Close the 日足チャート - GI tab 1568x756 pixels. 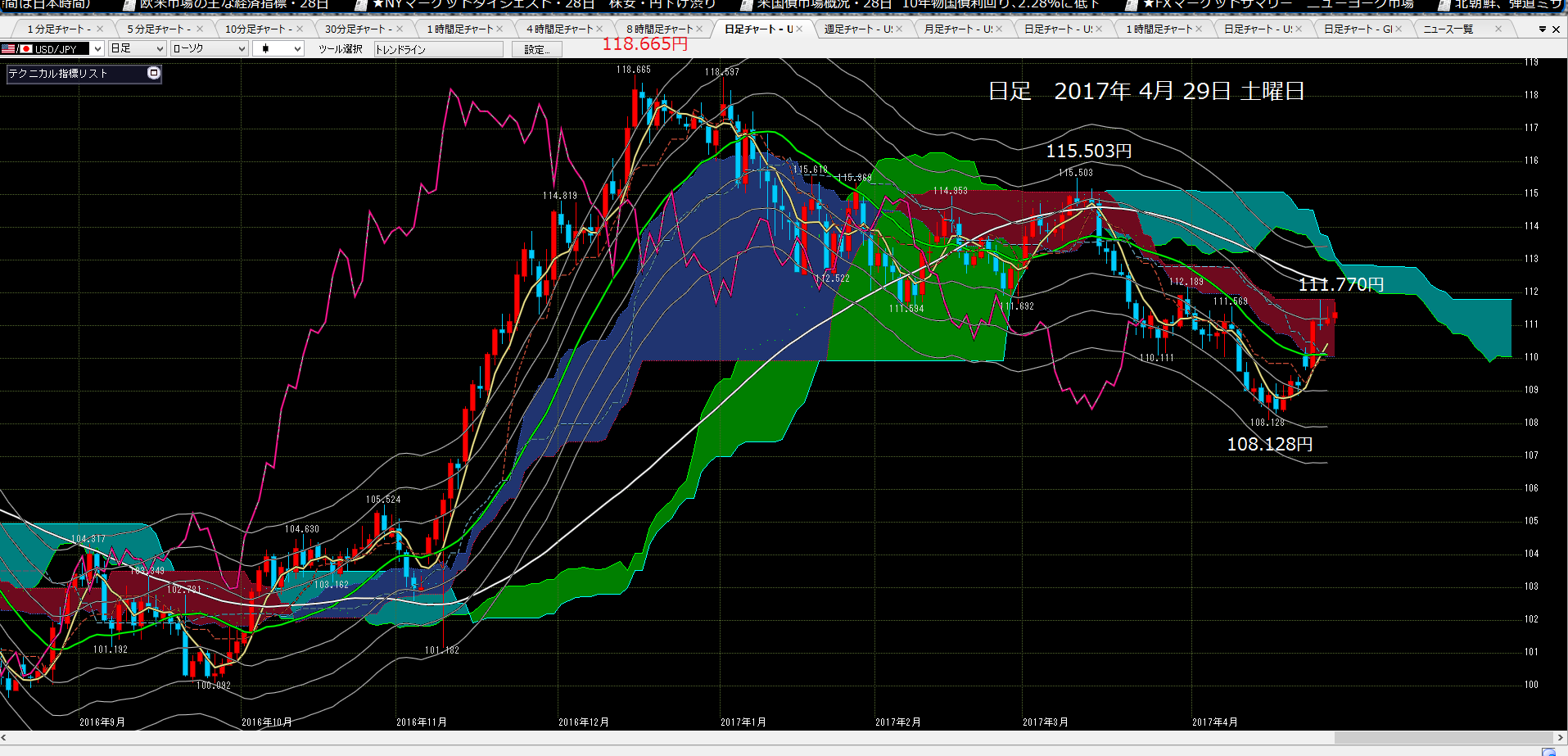point(1399,29)
